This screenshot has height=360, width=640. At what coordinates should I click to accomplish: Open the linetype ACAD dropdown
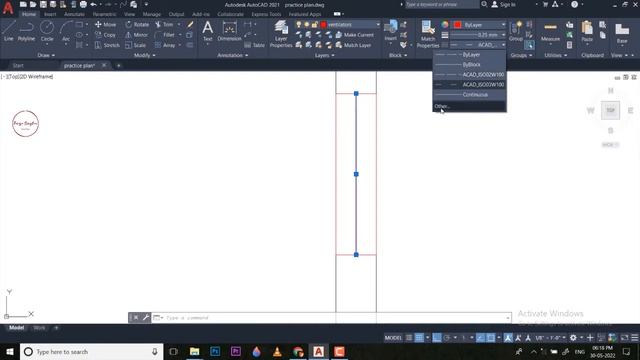(503, 45)
